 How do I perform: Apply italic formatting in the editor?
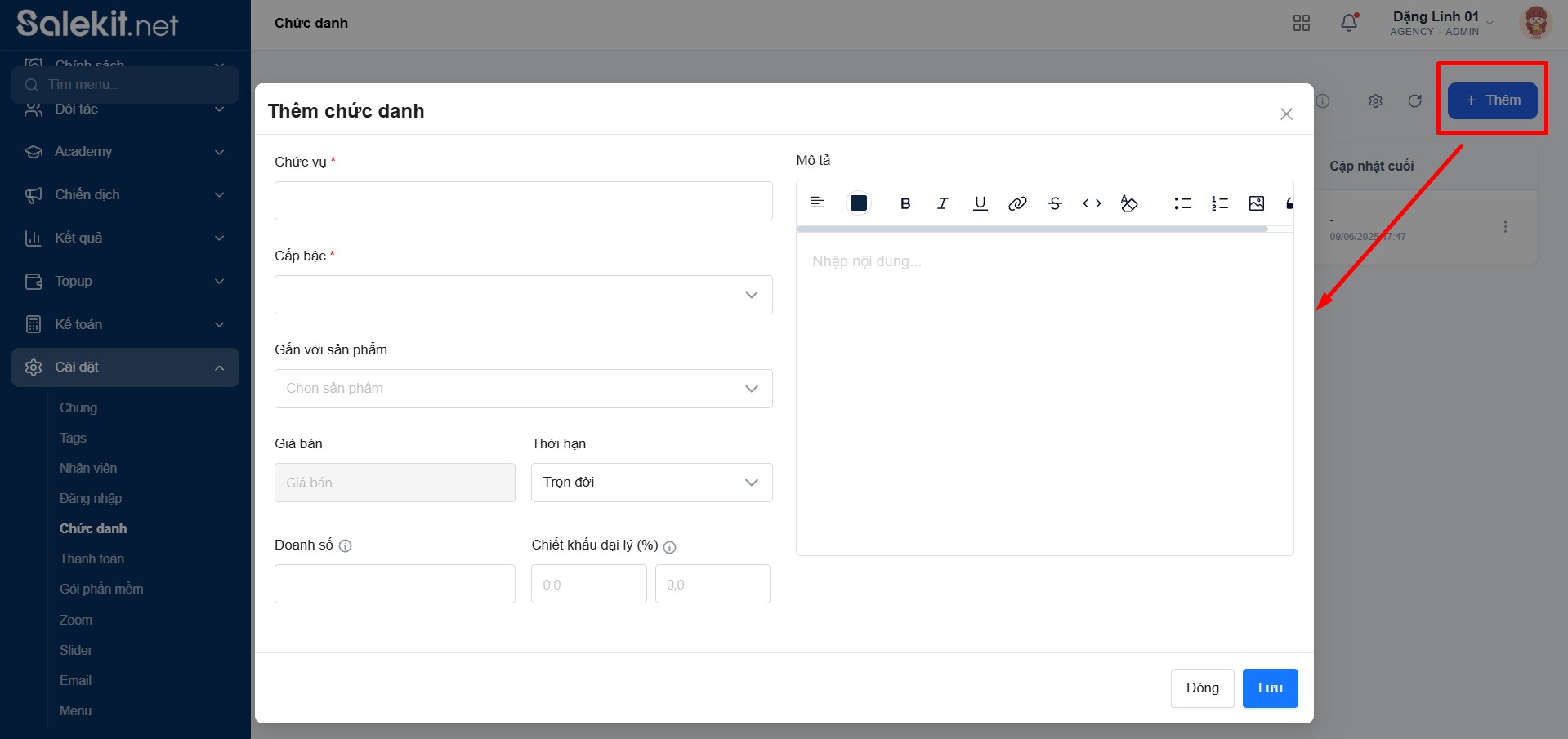click(x=942, y=203)
